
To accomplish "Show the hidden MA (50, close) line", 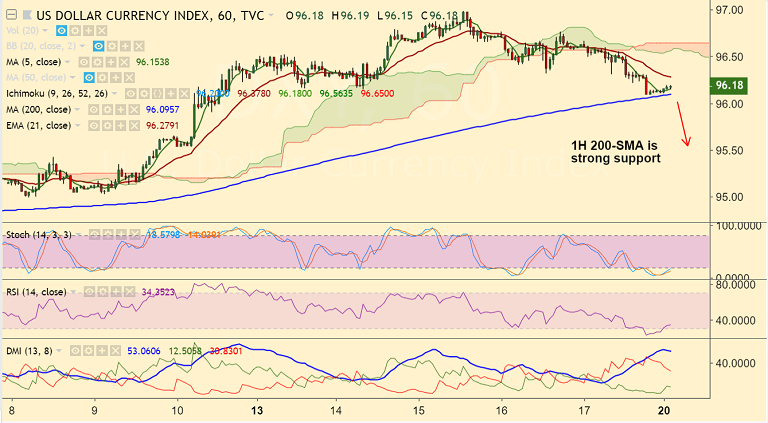I will click(x=89, y=77).
